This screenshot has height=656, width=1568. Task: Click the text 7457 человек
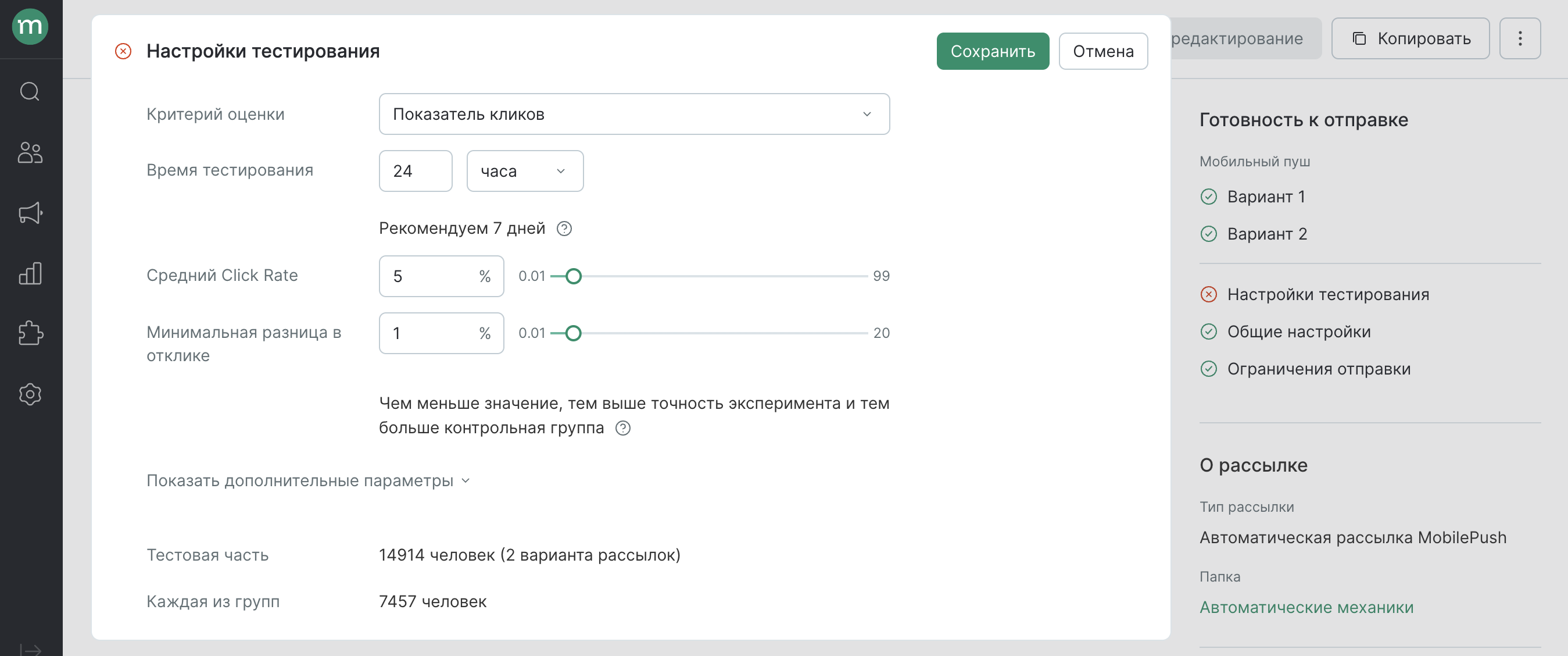click(x=433, y=602)
